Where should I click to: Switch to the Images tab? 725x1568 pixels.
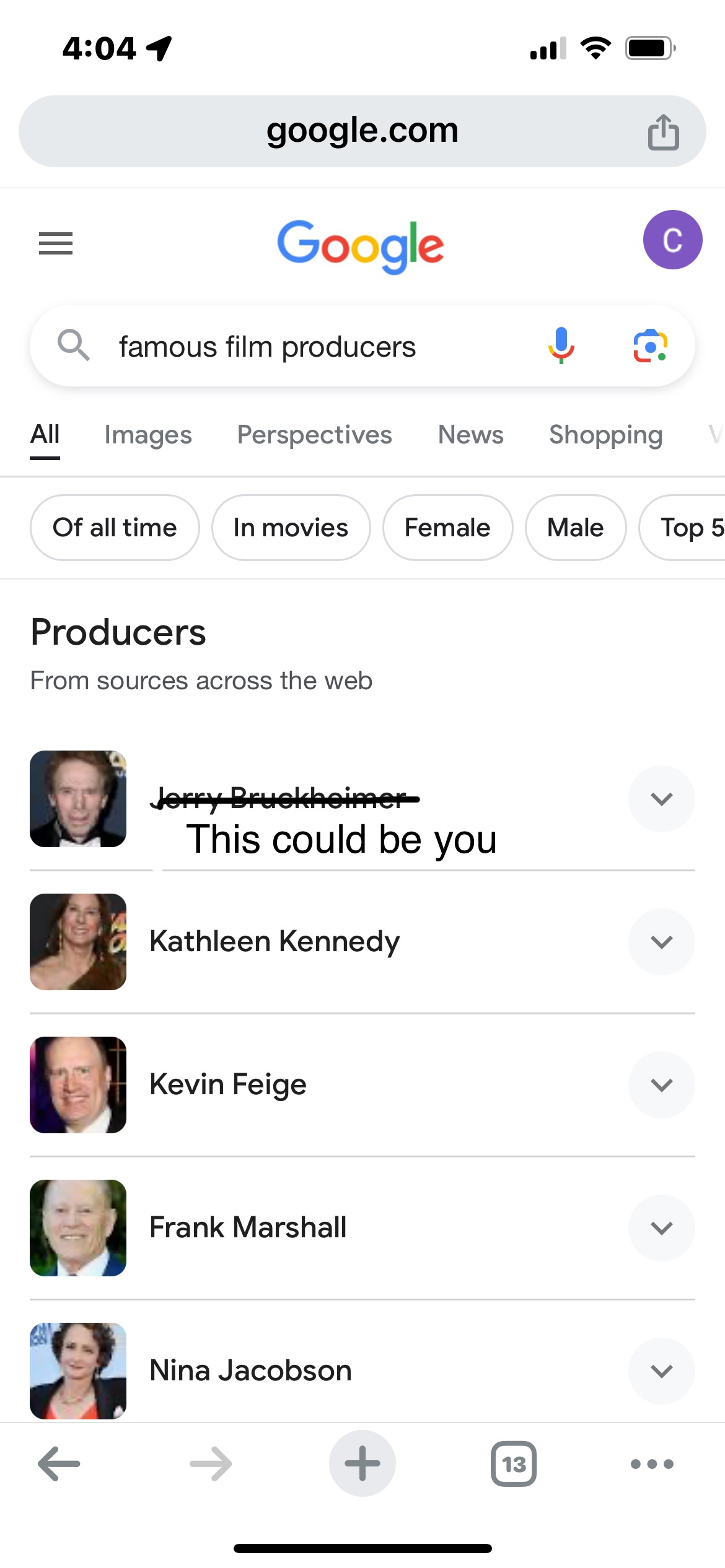tap(148, 435)
